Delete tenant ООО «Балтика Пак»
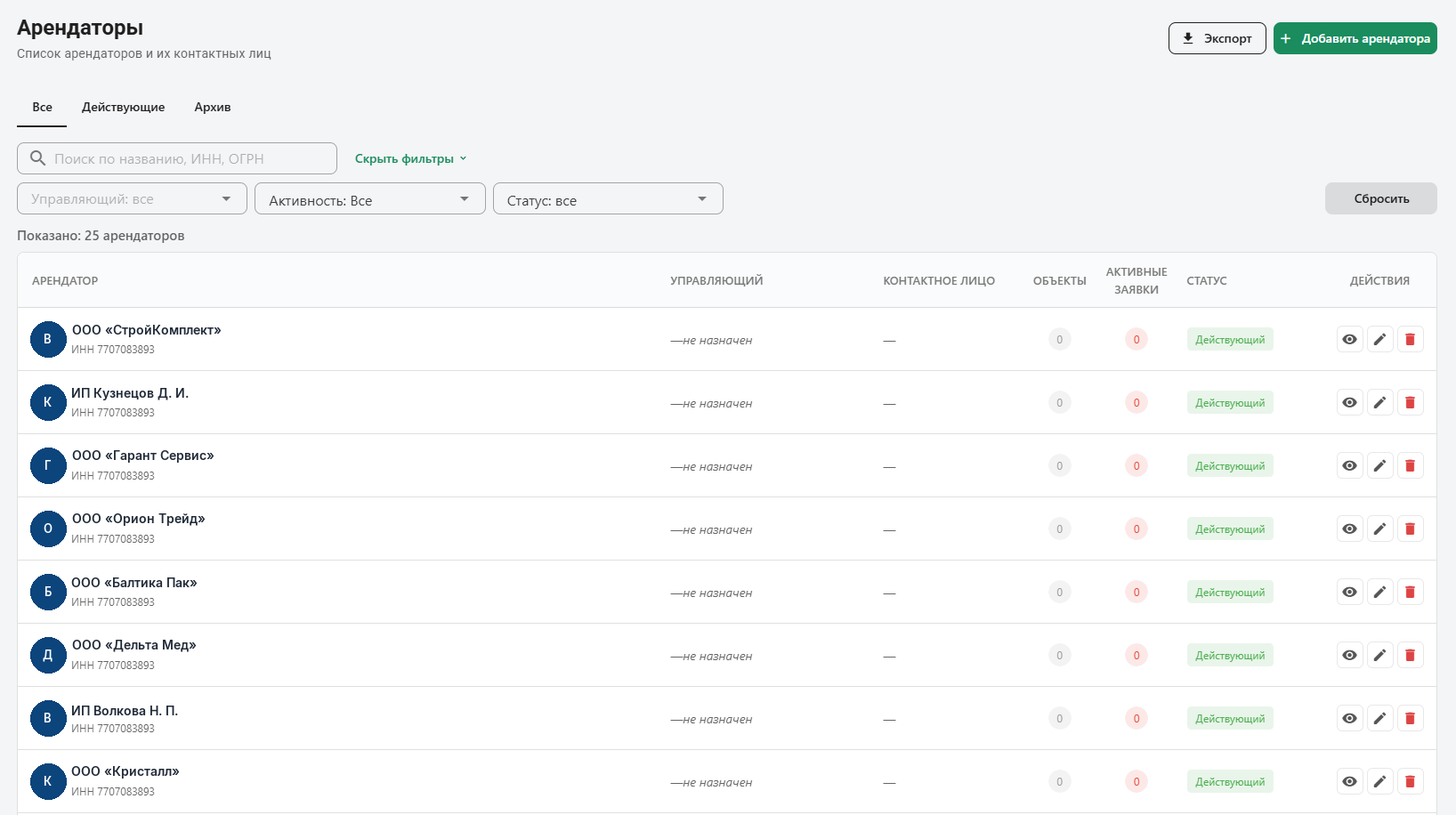The image size is (1456, 815). (1410, 592)
